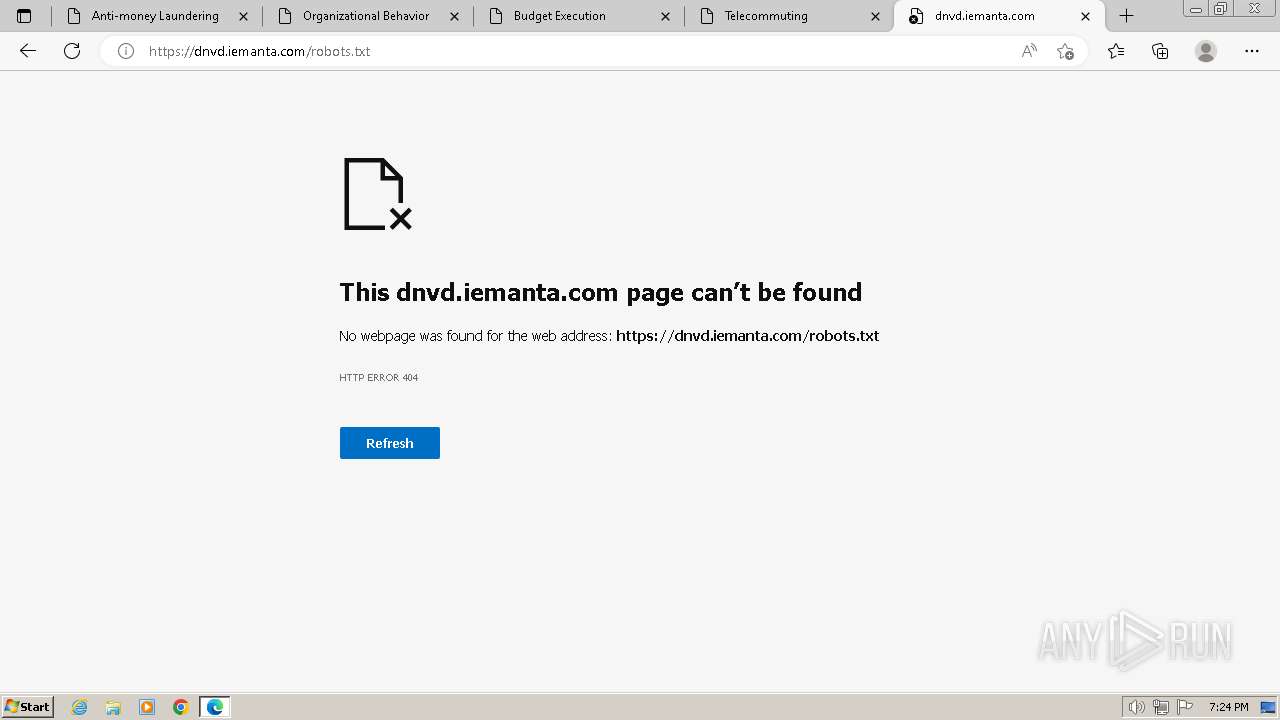The image size is (1280, 720).
Task: Open the volume control tray icon
Action: coord(1137,707)
